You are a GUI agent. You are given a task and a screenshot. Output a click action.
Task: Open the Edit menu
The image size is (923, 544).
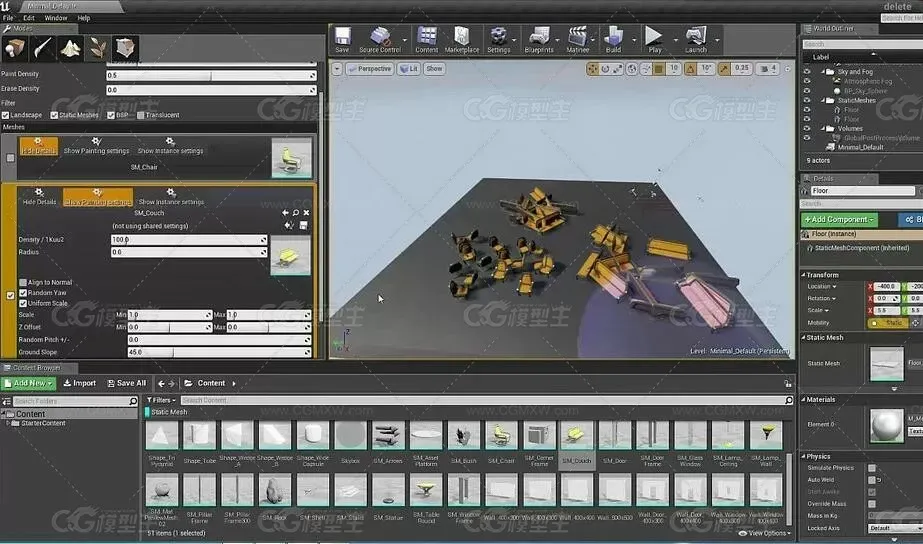point(29,18)
